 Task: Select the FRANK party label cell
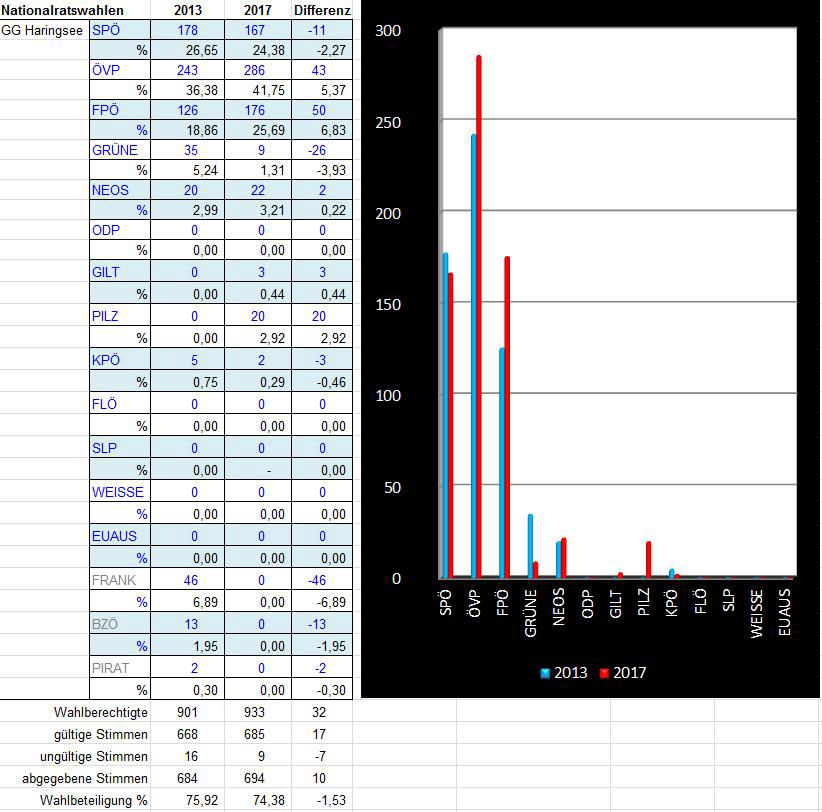112,580
